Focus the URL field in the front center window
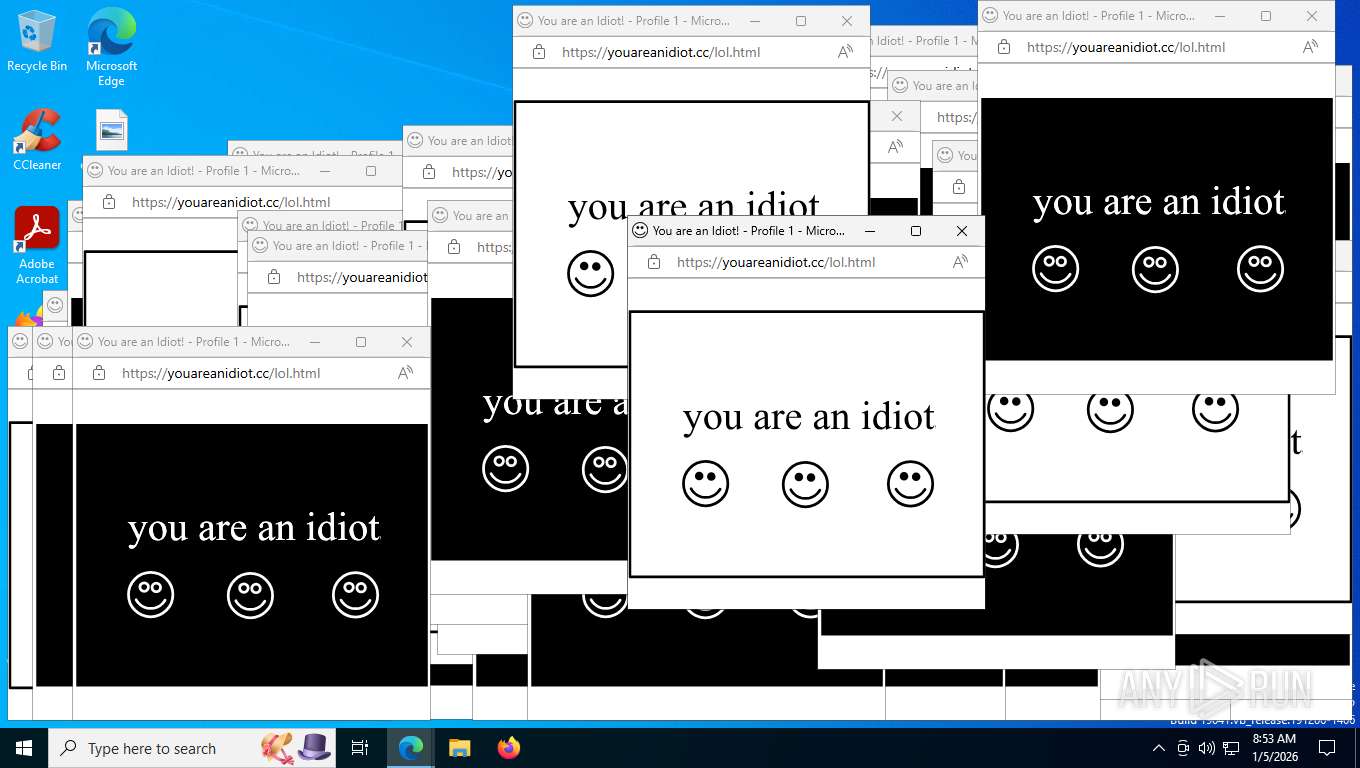The image size is (1360, 768). (x=776, y=262)
